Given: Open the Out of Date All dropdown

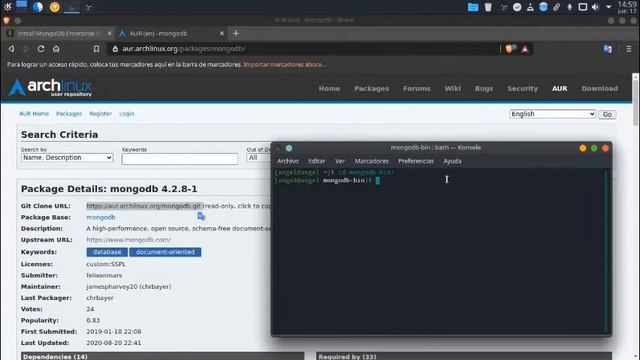Looking at the screenshot, I should tap(258, 158).
